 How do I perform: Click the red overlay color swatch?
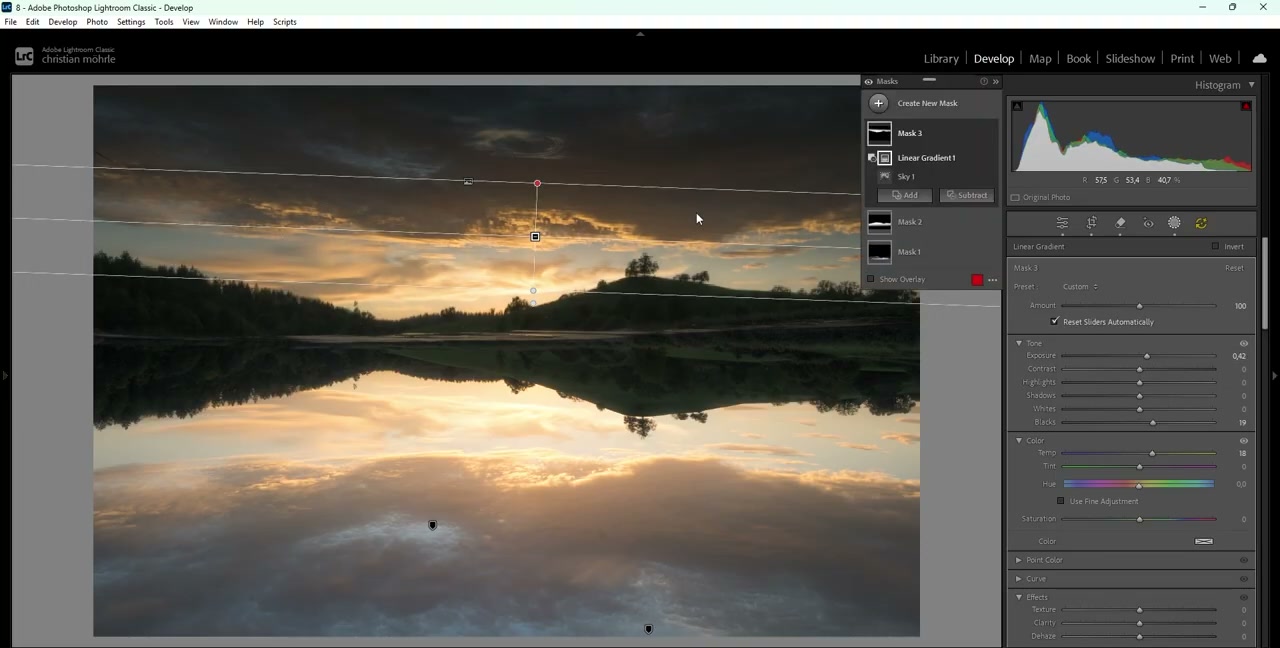(x=977, y=280)
